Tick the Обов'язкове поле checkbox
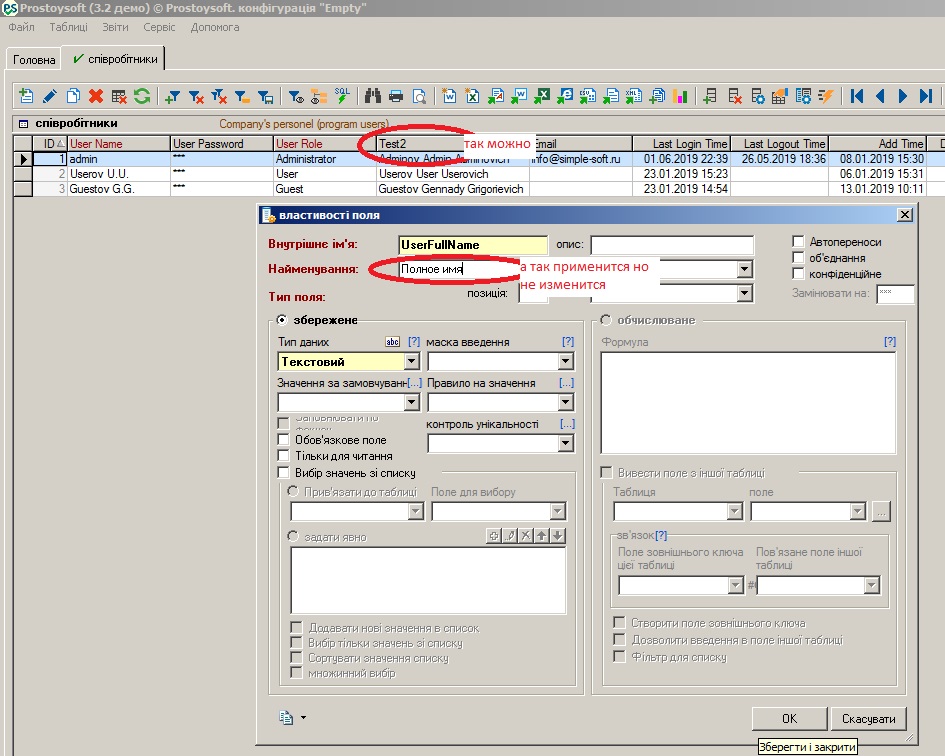This screenshot has width=945, height=756. [284, 440]
